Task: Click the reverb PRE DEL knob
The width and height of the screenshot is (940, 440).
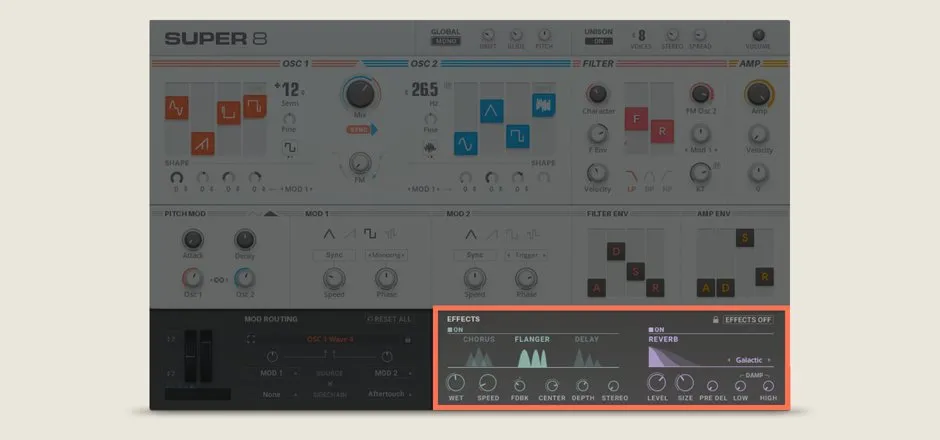Action: (713, 386)
